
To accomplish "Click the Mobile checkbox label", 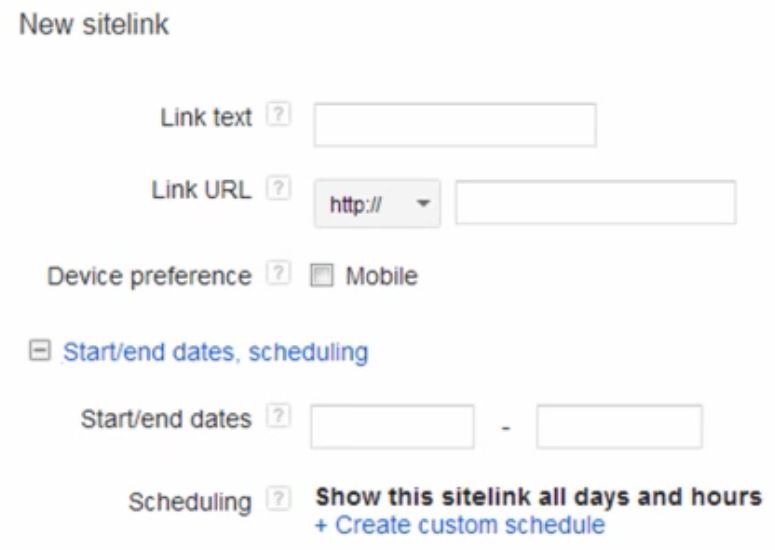I will click(382, 276).
